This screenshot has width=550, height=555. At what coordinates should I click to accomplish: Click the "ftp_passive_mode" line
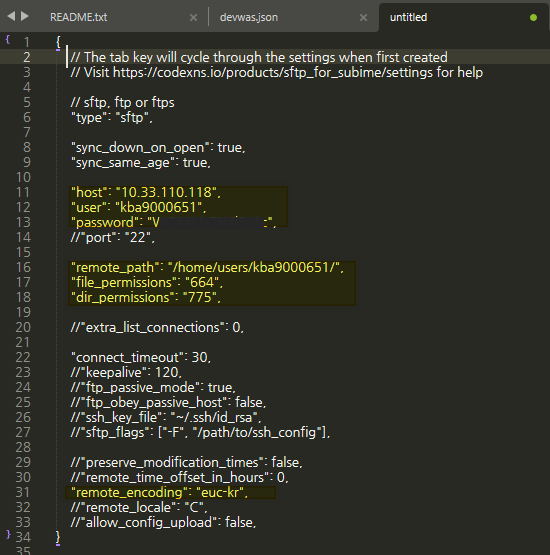153,388
